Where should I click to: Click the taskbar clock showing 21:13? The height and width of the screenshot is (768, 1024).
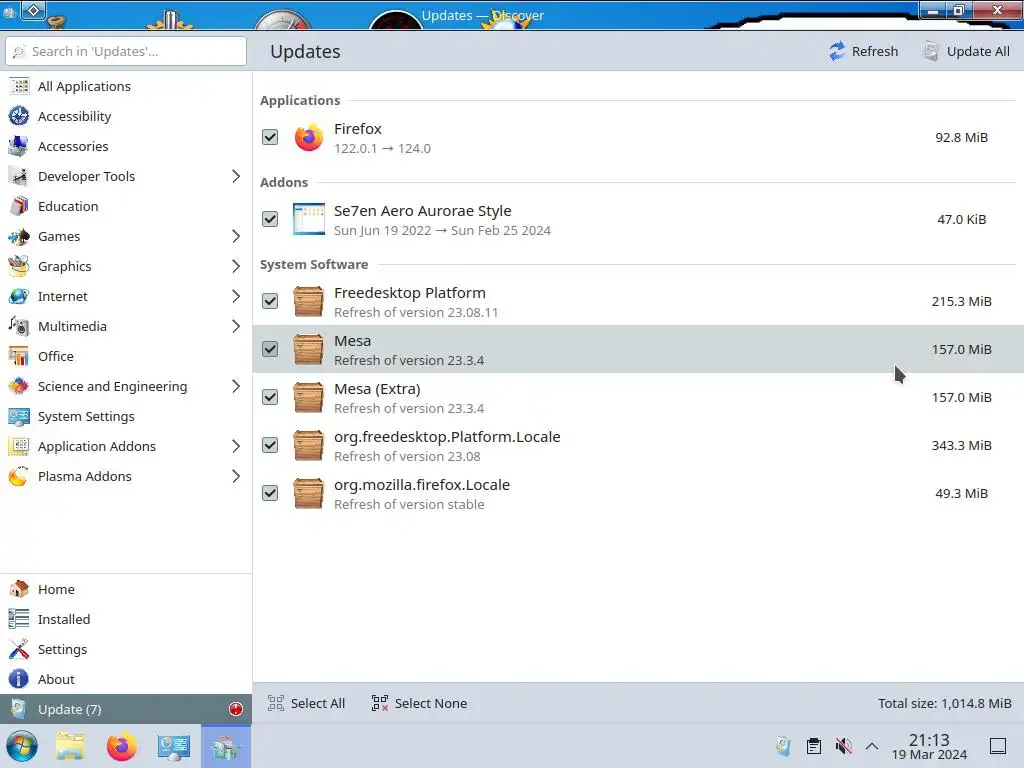[x=929, y=746]
